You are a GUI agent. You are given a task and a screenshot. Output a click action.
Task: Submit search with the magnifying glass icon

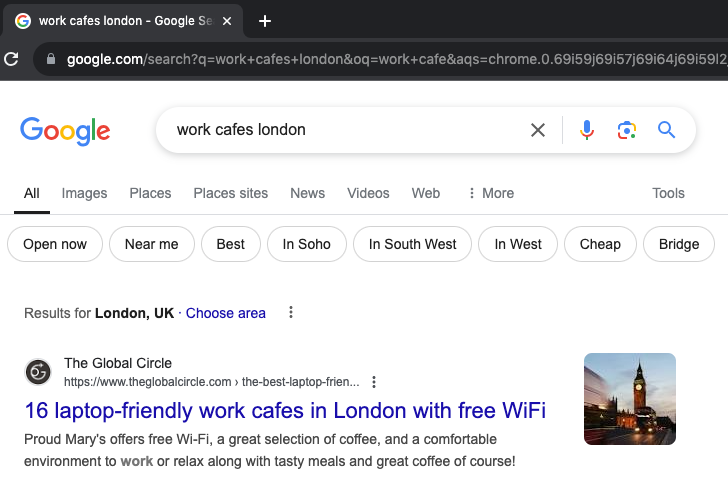coord(666,130)
